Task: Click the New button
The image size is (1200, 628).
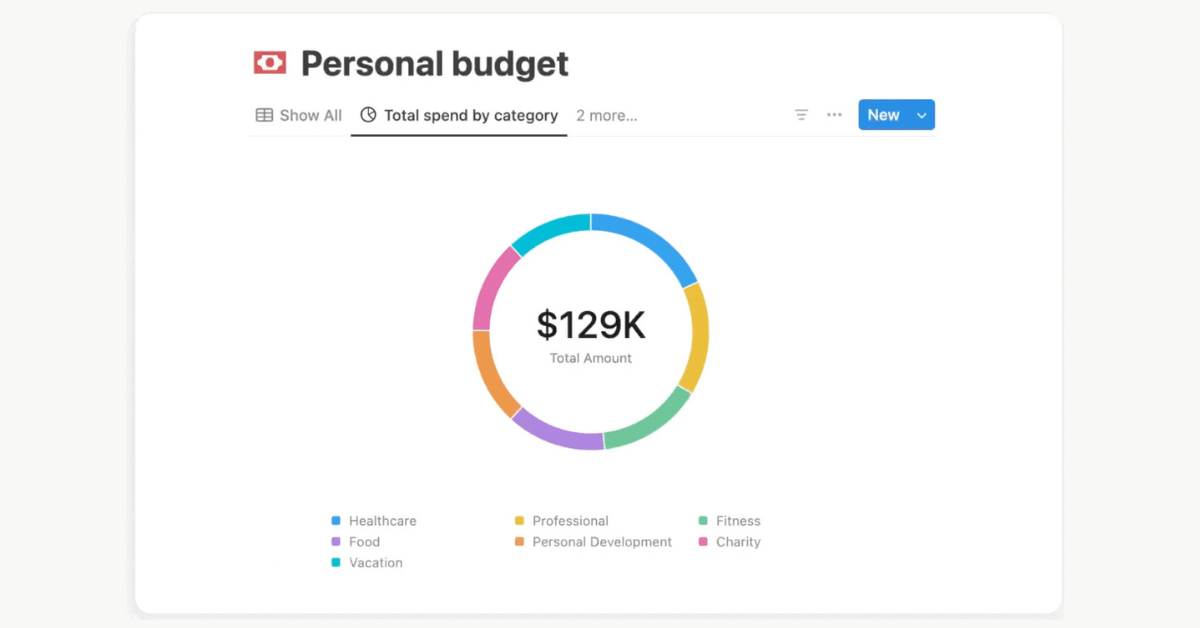Action: pyautogui.click(x=883, y=114)
